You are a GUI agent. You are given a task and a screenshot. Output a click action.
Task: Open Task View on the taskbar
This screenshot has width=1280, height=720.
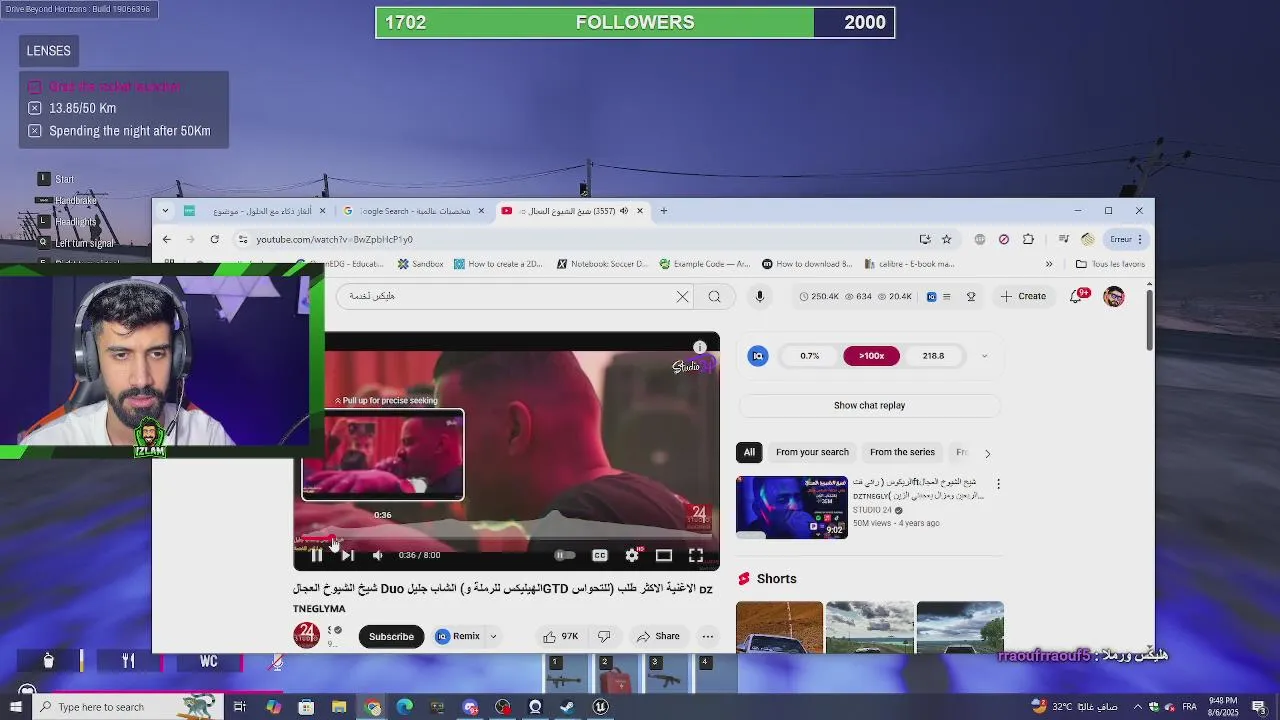[240, 707]
